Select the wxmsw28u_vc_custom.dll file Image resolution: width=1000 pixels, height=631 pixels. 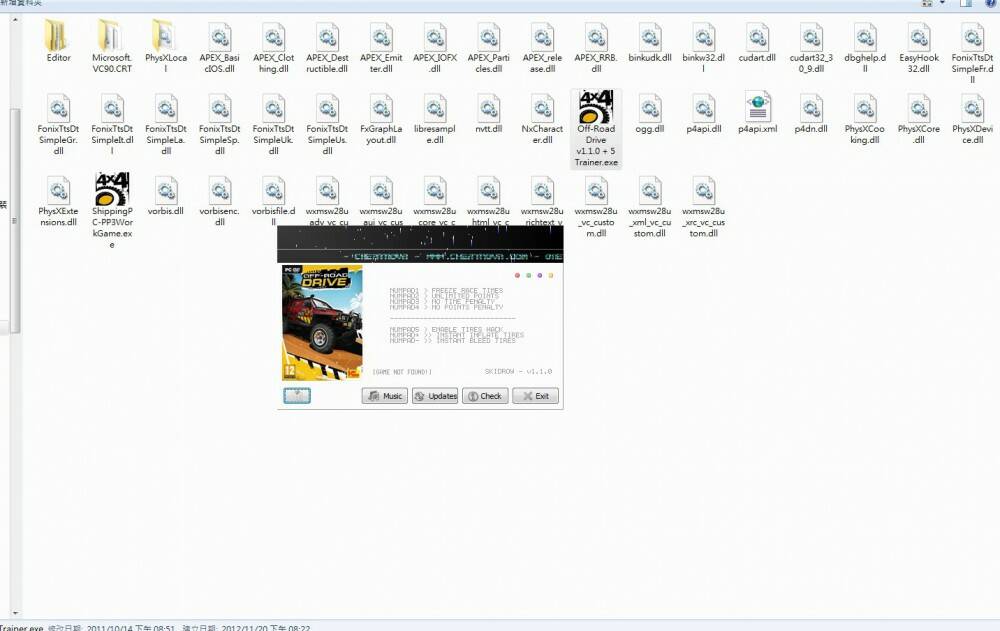pyautogui.click(x=596, y=205)
